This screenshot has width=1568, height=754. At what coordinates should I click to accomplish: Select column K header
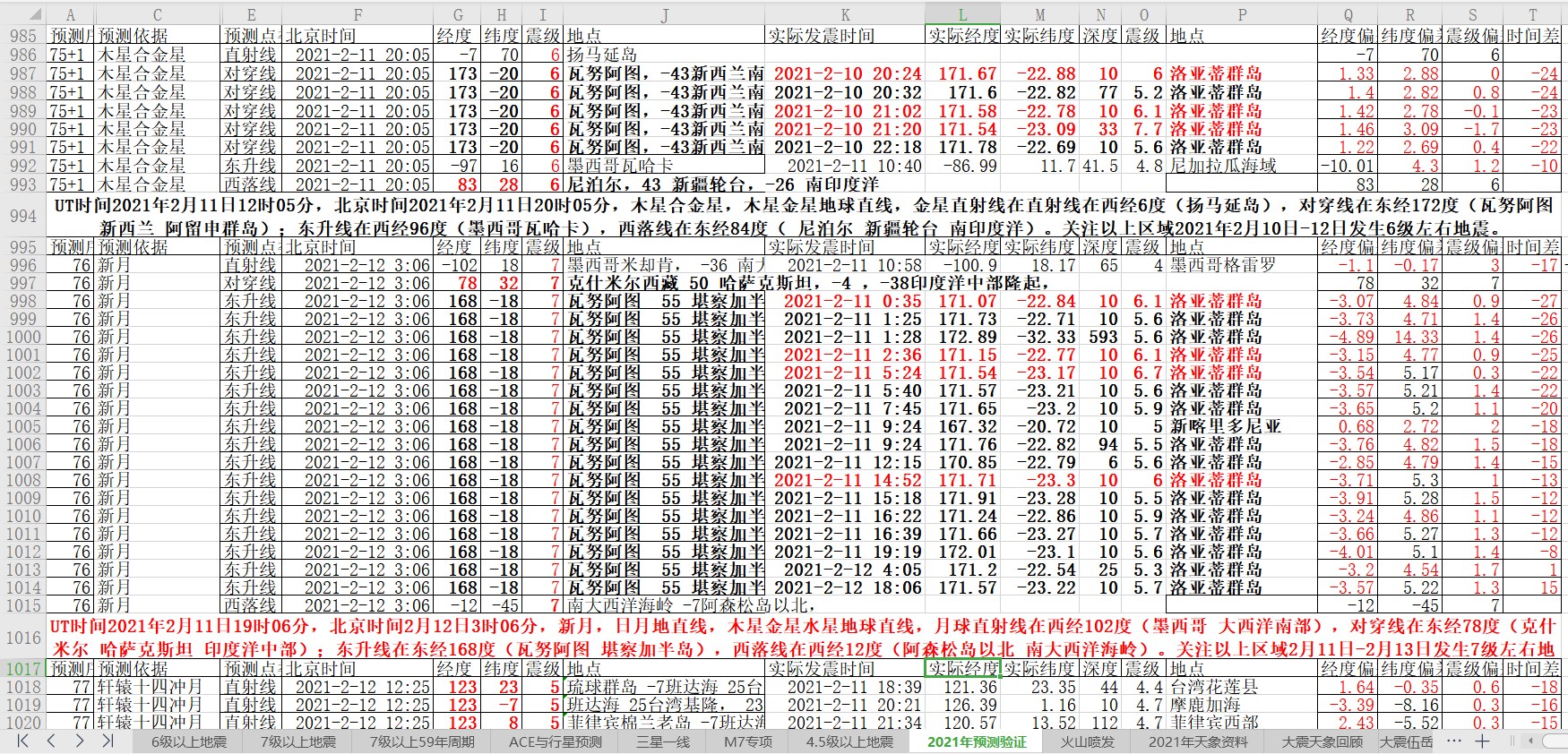(x=845, y=14)
